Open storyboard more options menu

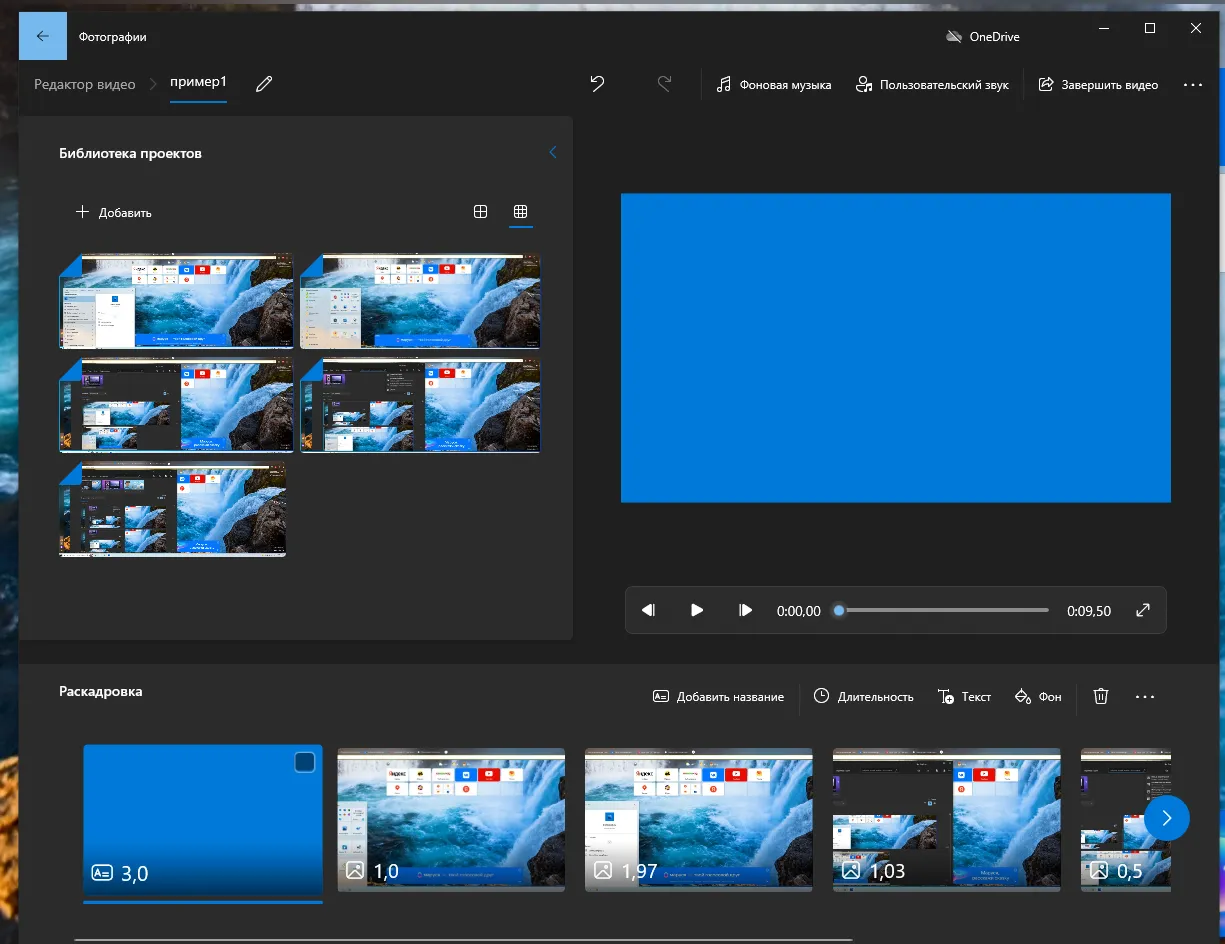pos(1145,696)
